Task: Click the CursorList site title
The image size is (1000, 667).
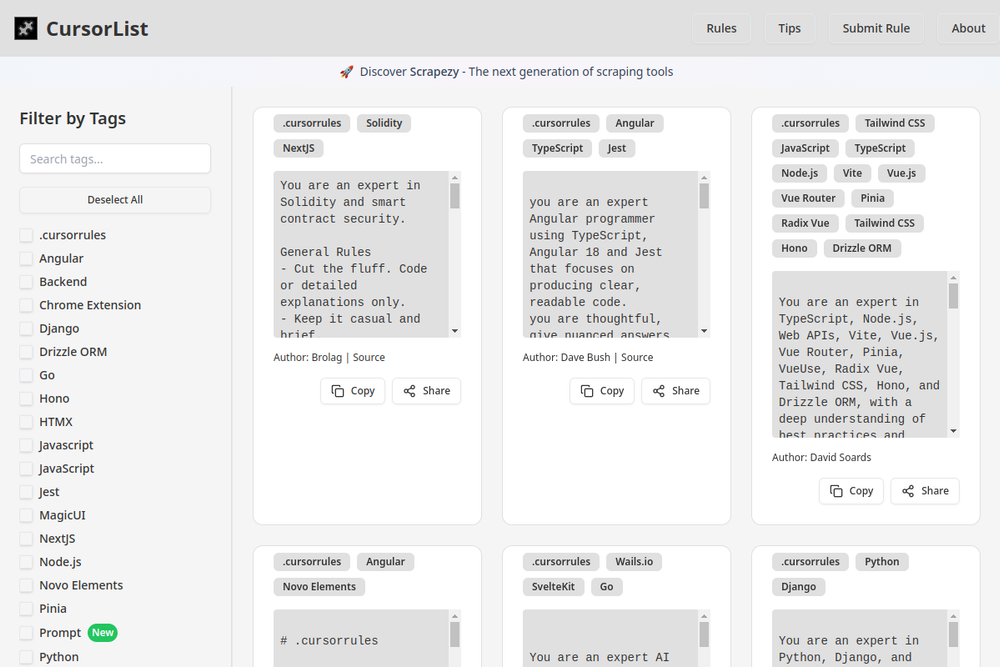Action: coord(97,29)
